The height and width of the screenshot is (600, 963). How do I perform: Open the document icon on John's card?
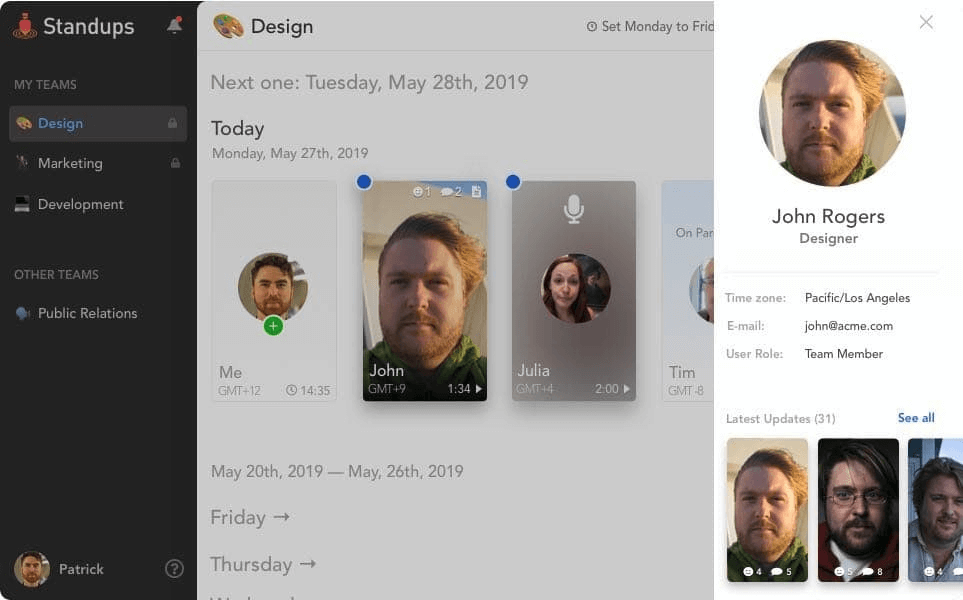pyautogui.click(x=477, y=191)
